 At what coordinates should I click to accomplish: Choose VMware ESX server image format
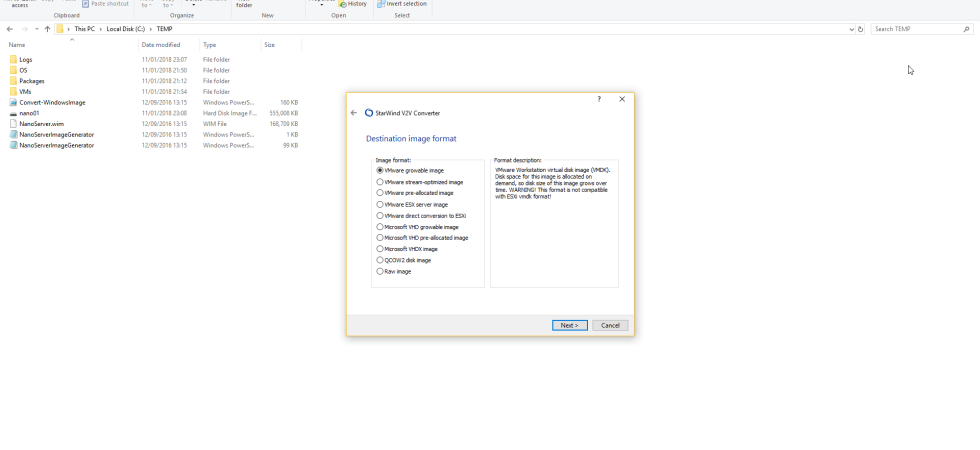click(412, 204)
